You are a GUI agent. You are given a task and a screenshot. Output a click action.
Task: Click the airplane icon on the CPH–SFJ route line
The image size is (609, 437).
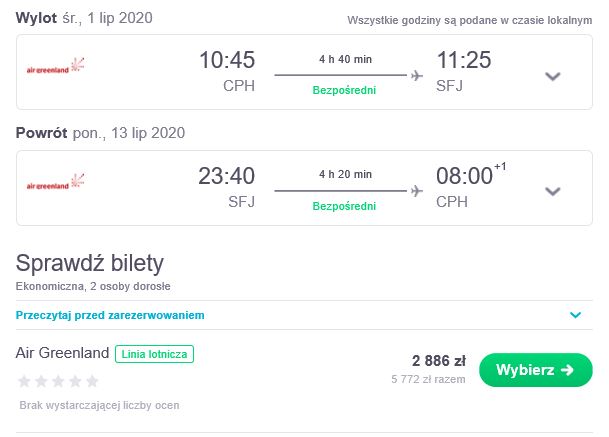coord(417,75)
